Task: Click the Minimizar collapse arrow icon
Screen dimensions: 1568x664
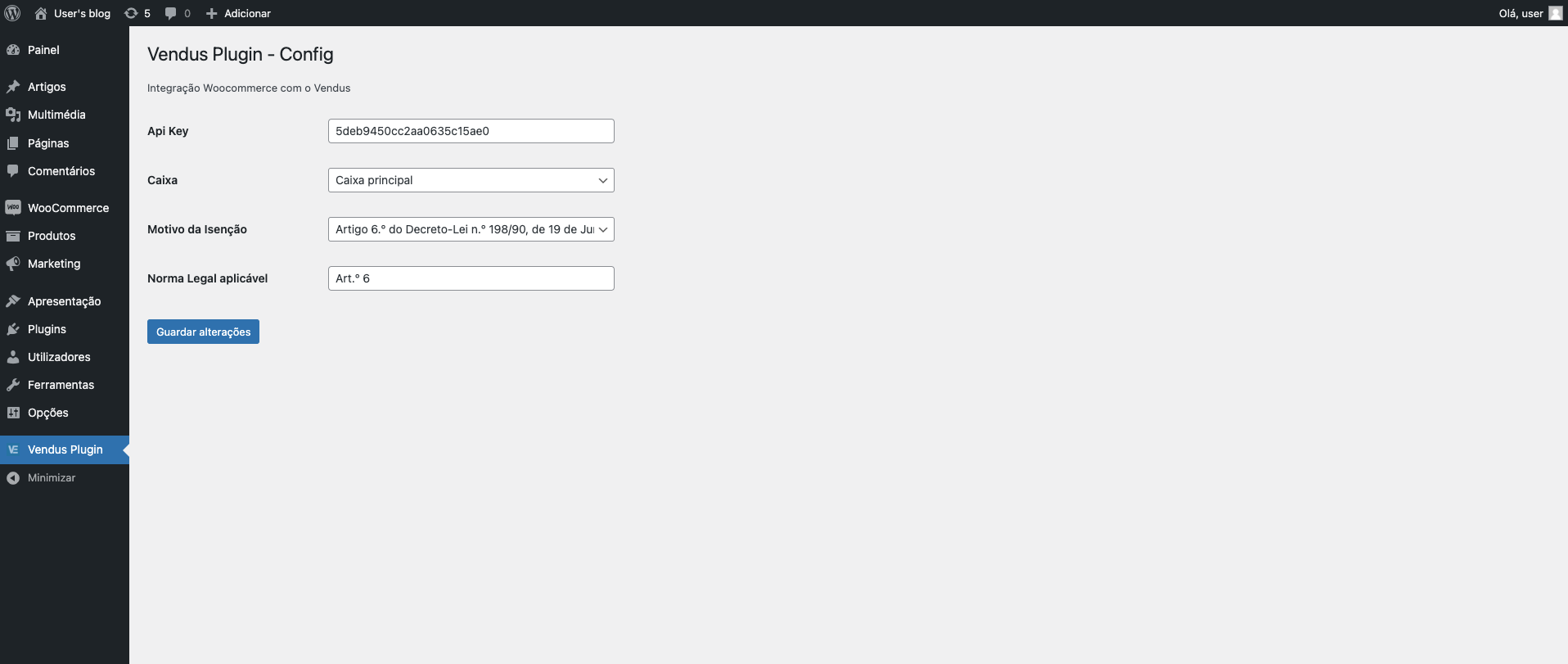Action: (x=13, y=478)
